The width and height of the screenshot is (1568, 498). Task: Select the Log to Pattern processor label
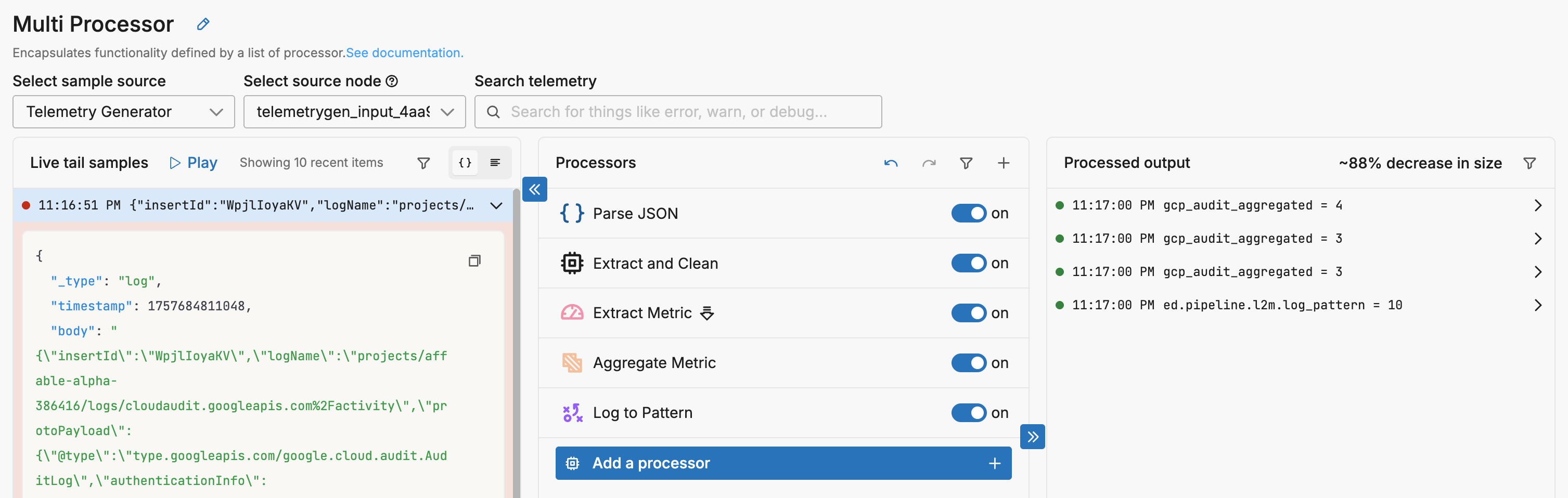coord(643,413)
